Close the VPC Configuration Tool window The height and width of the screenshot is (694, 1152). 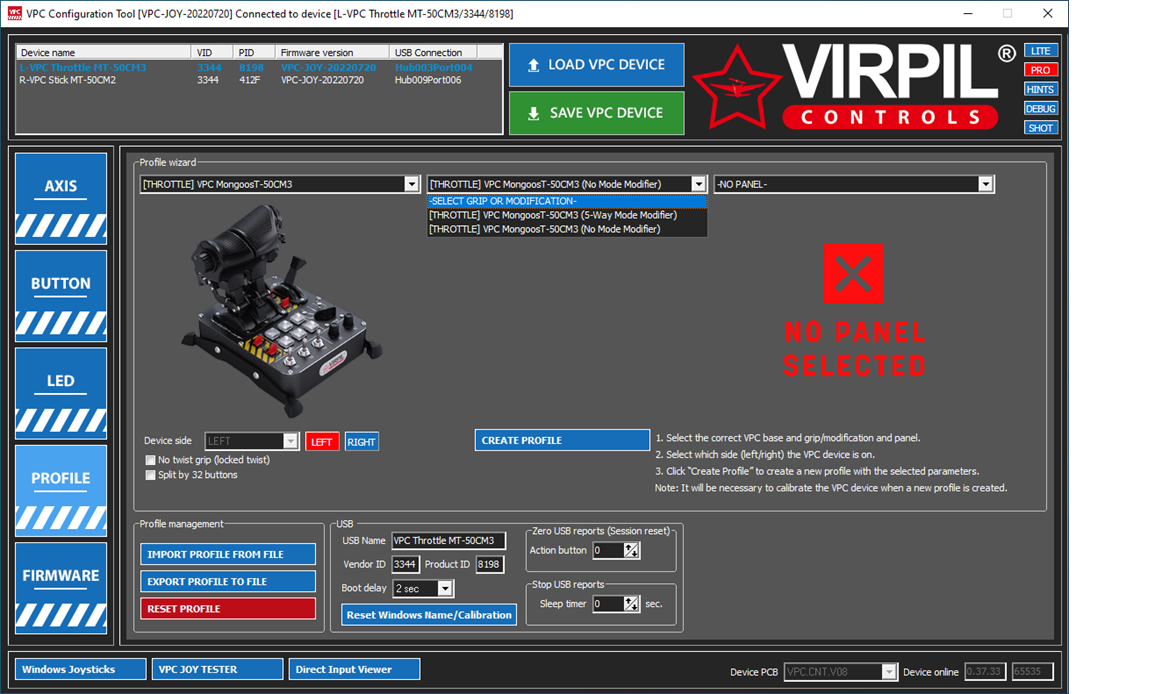[1048, 13]
